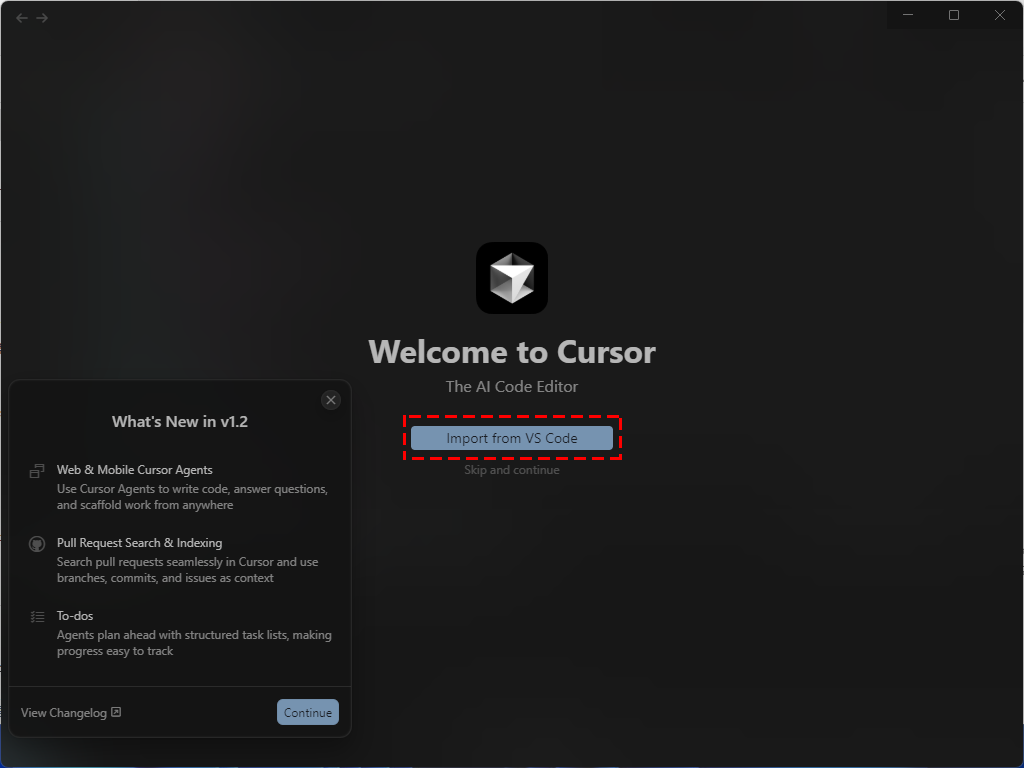Click the 'Use Cursor Agents to write code' description
The height and width of the screenshot is (768, 1024).
tap(192, 497)
